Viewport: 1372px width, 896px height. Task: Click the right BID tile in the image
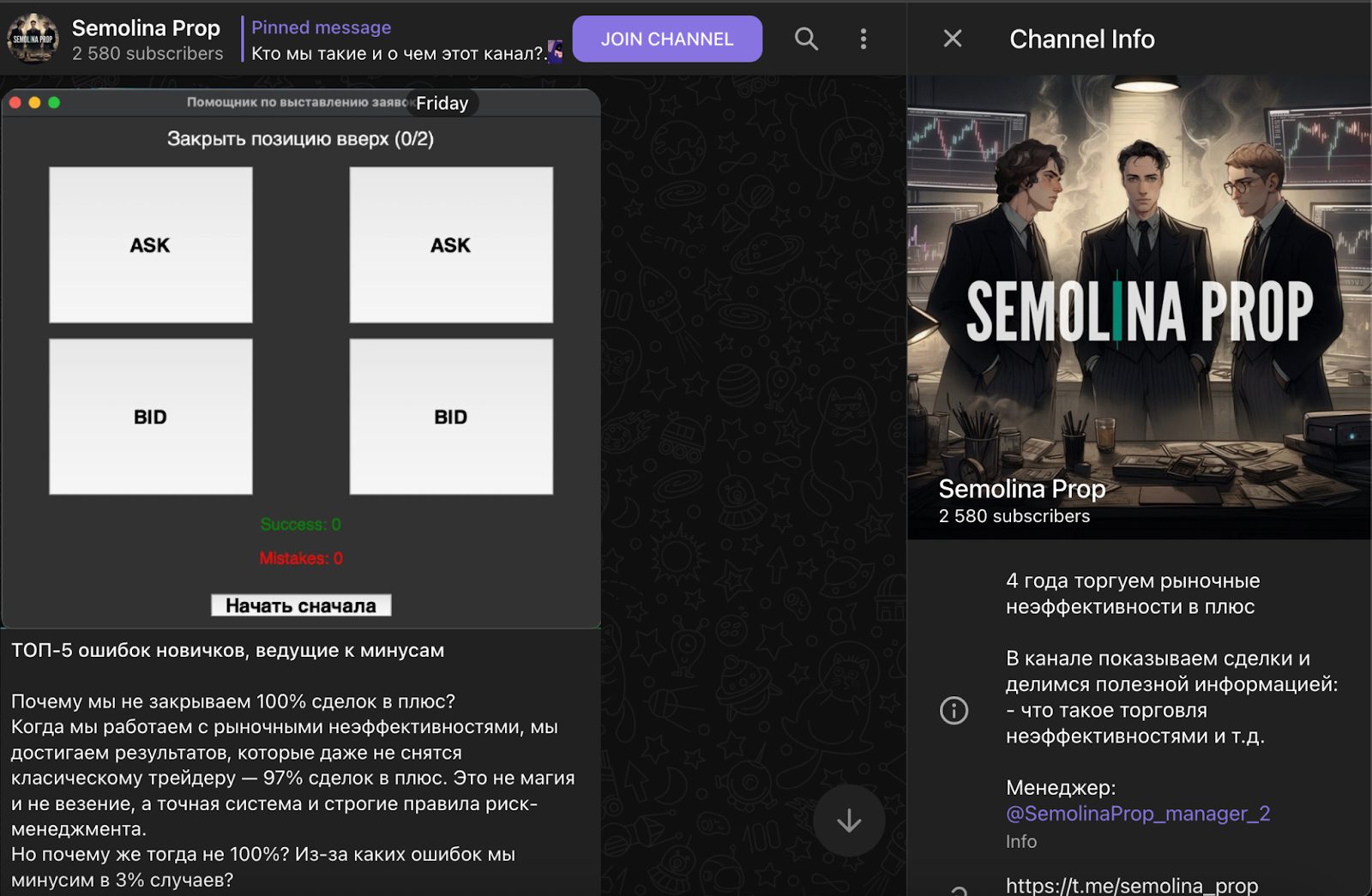click(451, 417)
